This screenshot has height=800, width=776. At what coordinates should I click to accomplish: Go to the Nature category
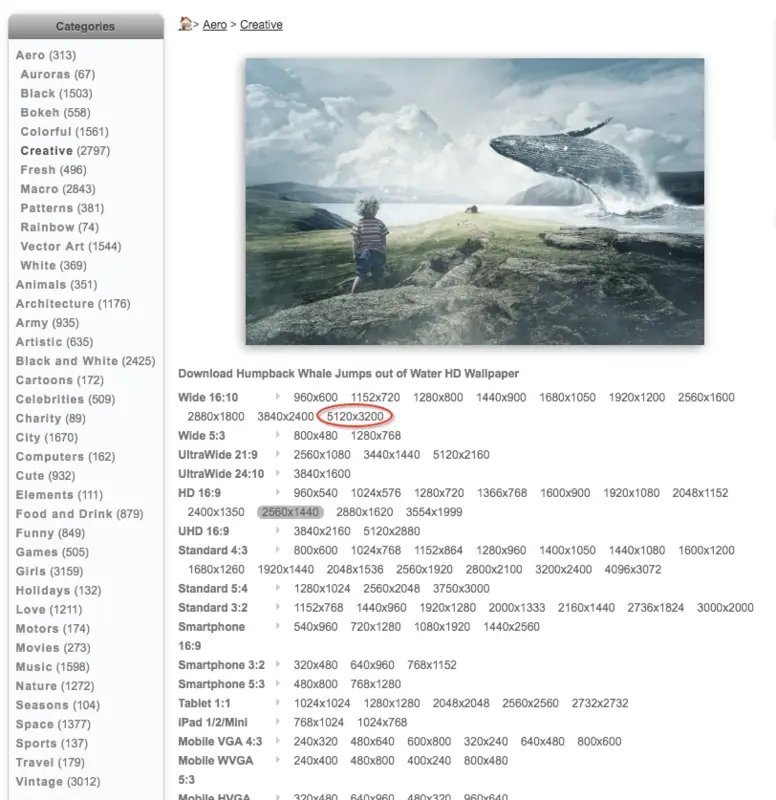pos(55,686)
